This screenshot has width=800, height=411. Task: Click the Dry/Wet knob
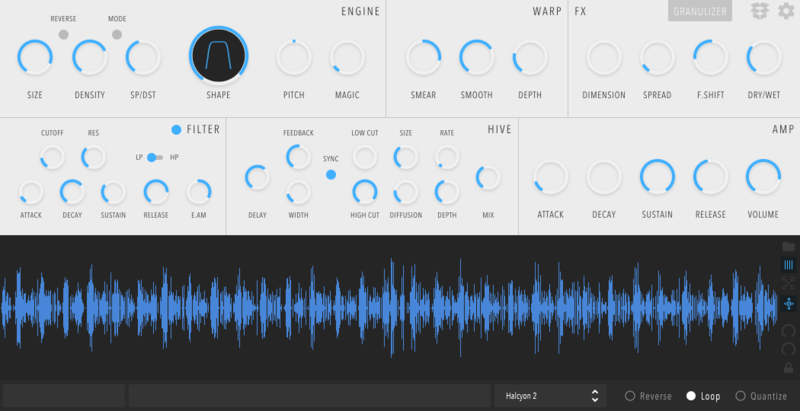point(764,59)
